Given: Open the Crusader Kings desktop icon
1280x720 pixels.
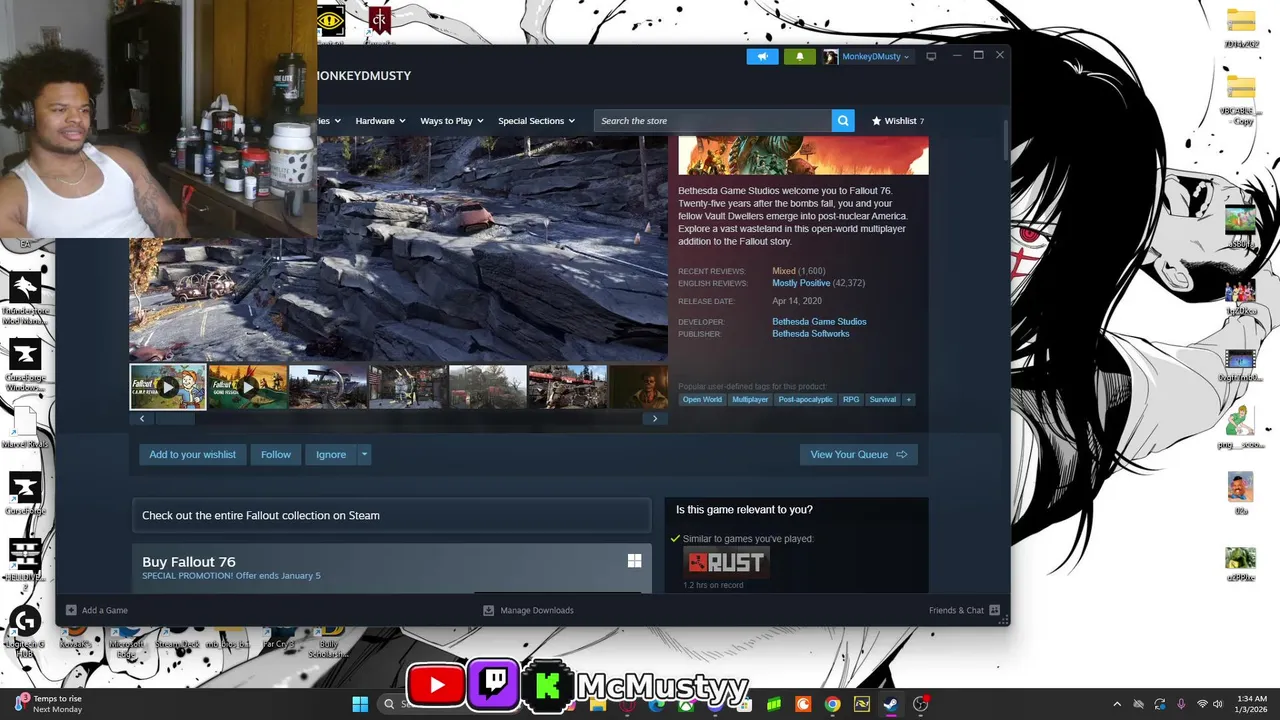Looking at the screenshot, I should [379, 24].
